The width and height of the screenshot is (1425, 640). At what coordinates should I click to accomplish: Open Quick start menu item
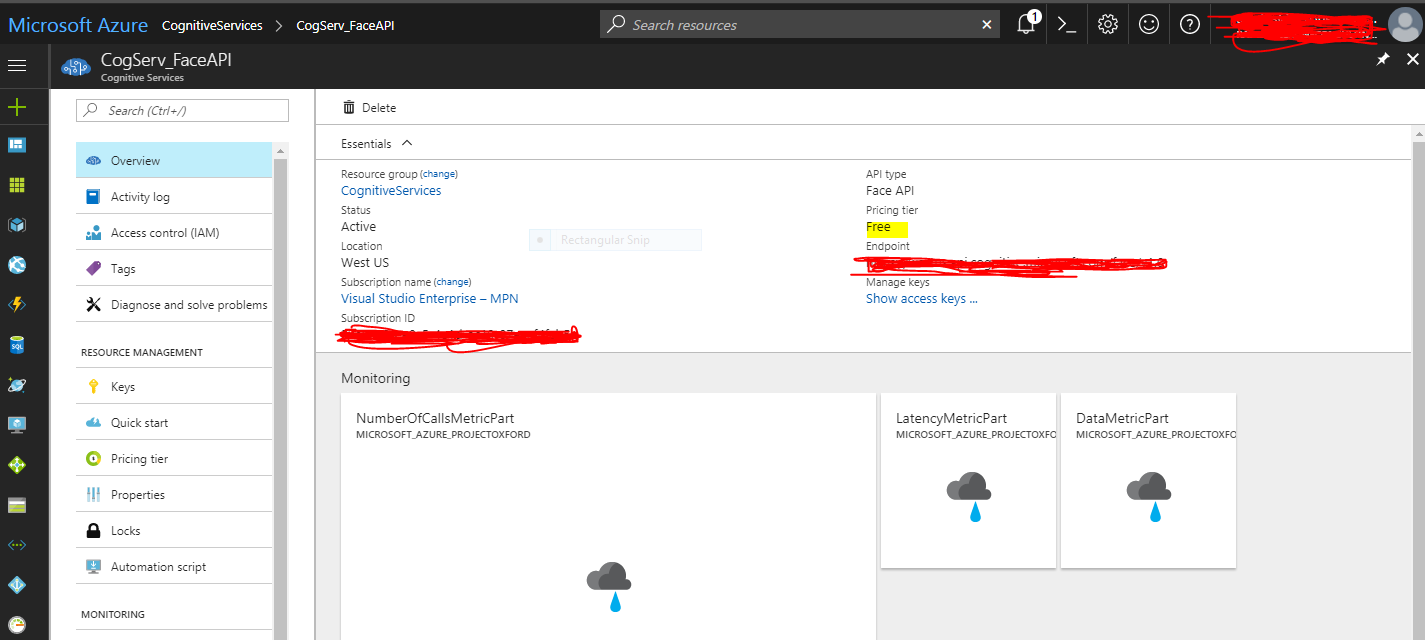174,422
